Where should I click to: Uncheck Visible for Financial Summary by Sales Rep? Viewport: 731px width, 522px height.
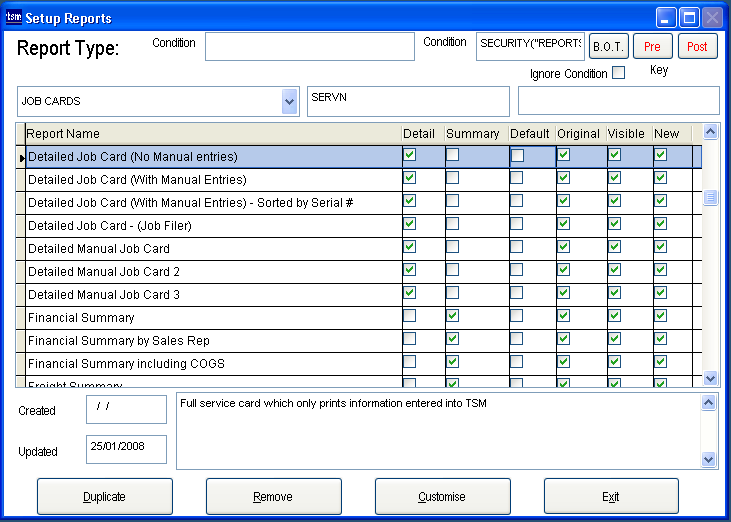tap(614, 340)
